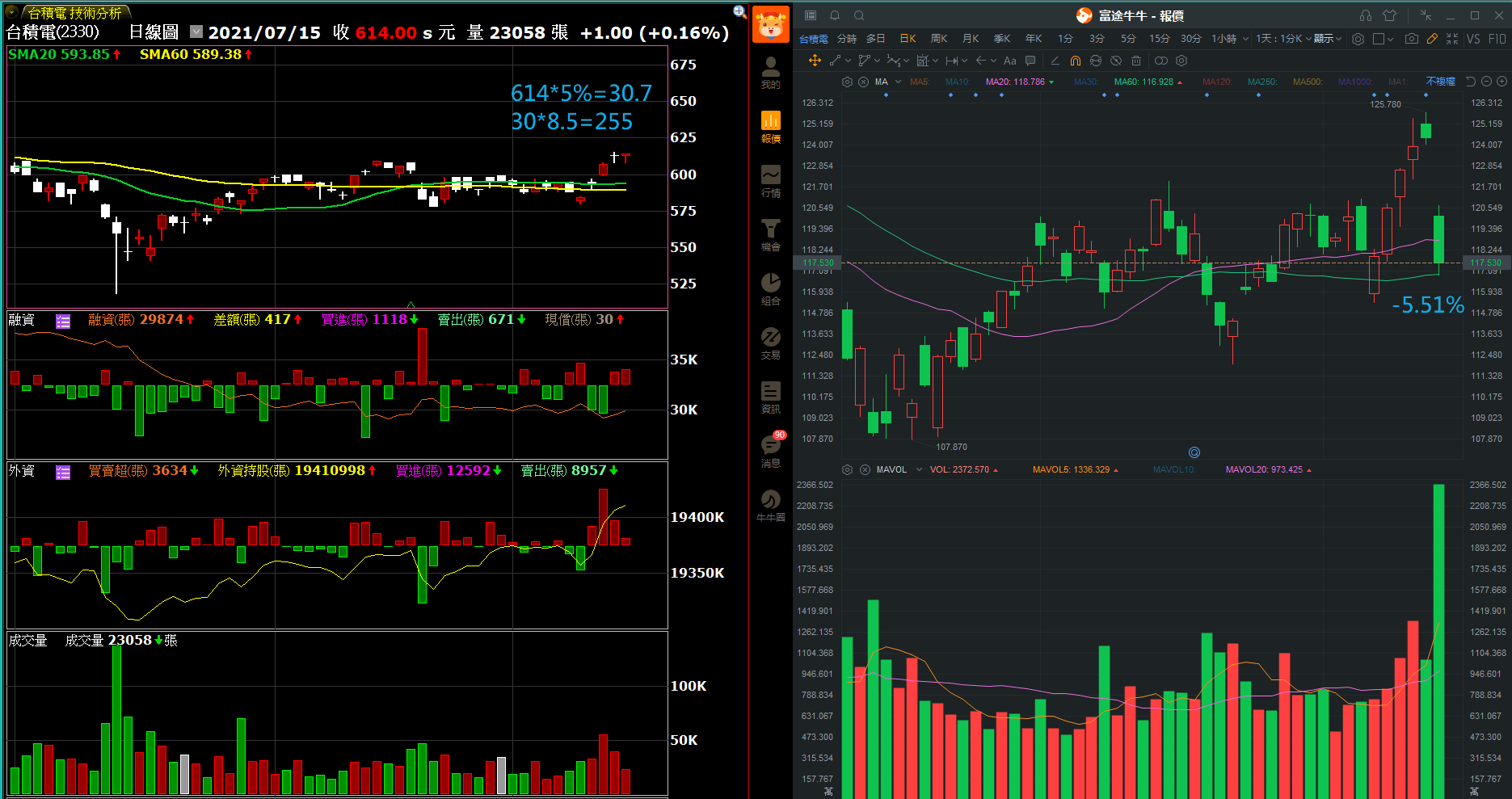
Task: Add a comment bubble annotation
Action: click(x=1030, y=61)
